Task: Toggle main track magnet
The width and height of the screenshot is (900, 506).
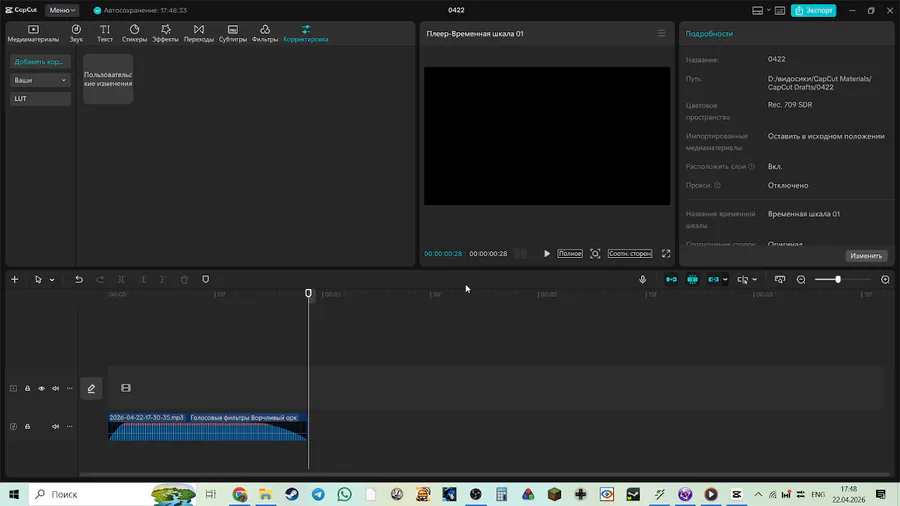Action: (x=671, y=279)
